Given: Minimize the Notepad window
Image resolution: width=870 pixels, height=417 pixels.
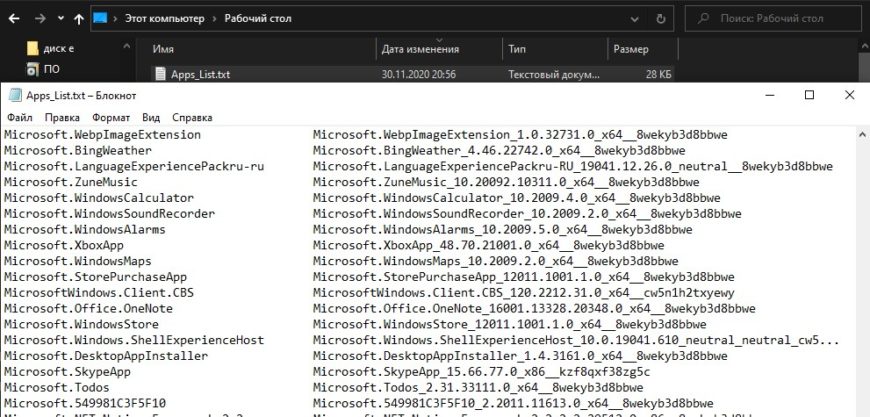Looking at the screenshot, I should (x=770, y=95).
